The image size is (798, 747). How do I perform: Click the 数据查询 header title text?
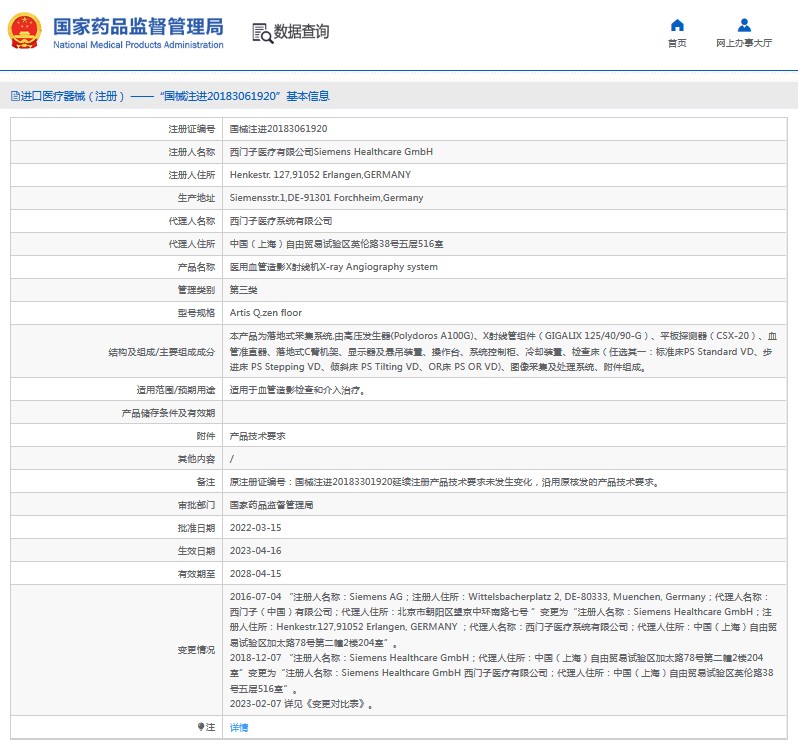[301, 32]
